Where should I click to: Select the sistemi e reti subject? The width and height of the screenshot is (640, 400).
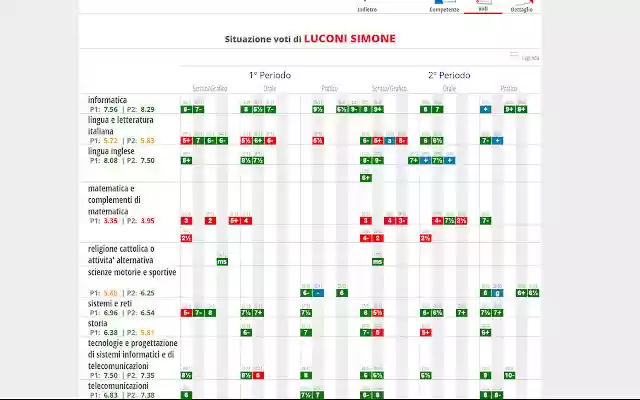coord(110,304)
